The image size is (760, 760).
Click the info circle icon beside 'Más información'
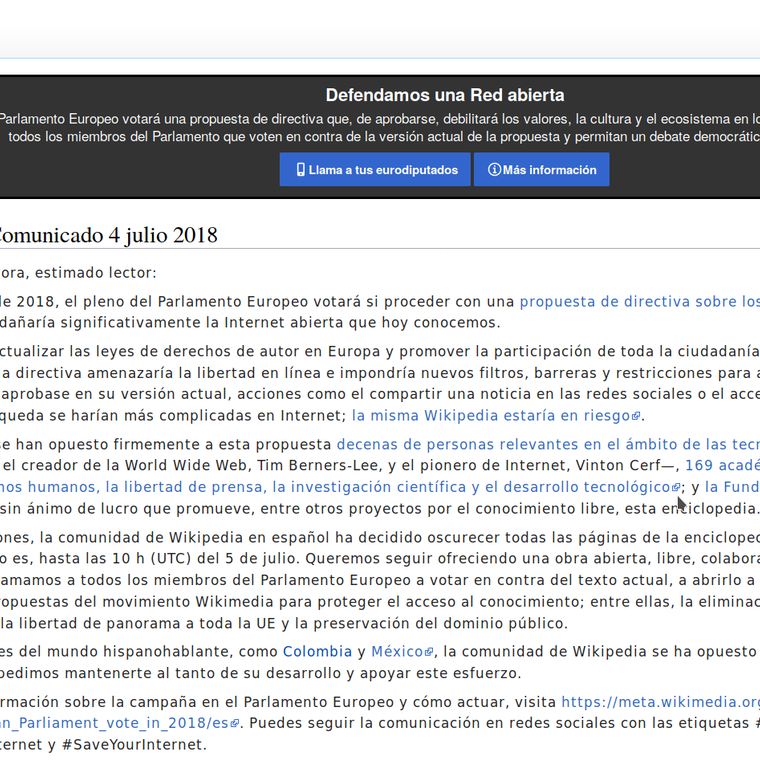point(494,170)
